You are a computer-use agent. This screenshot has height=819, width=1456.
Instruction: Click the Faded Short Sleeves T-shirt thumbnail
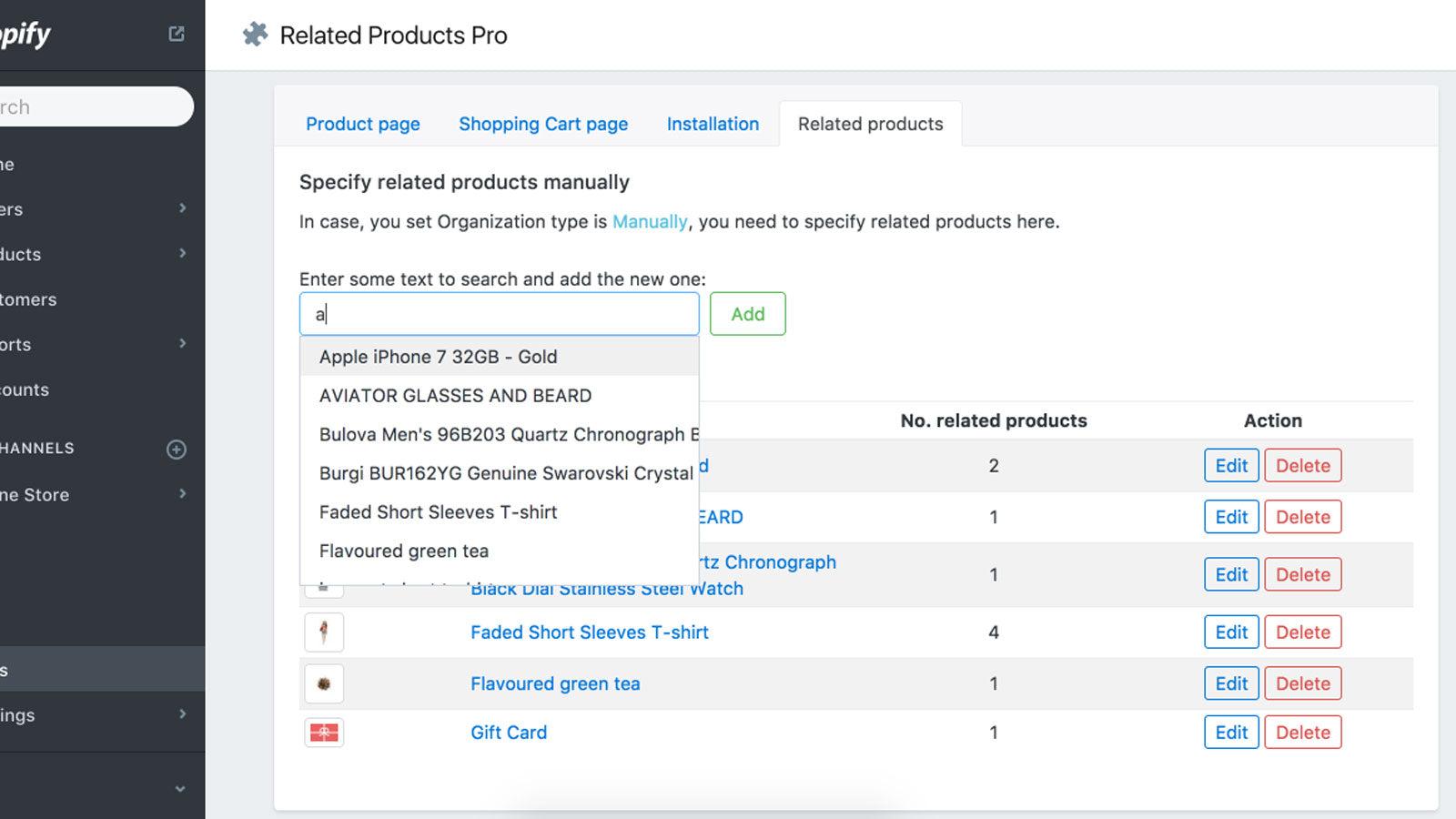click(x=323, y=632)
